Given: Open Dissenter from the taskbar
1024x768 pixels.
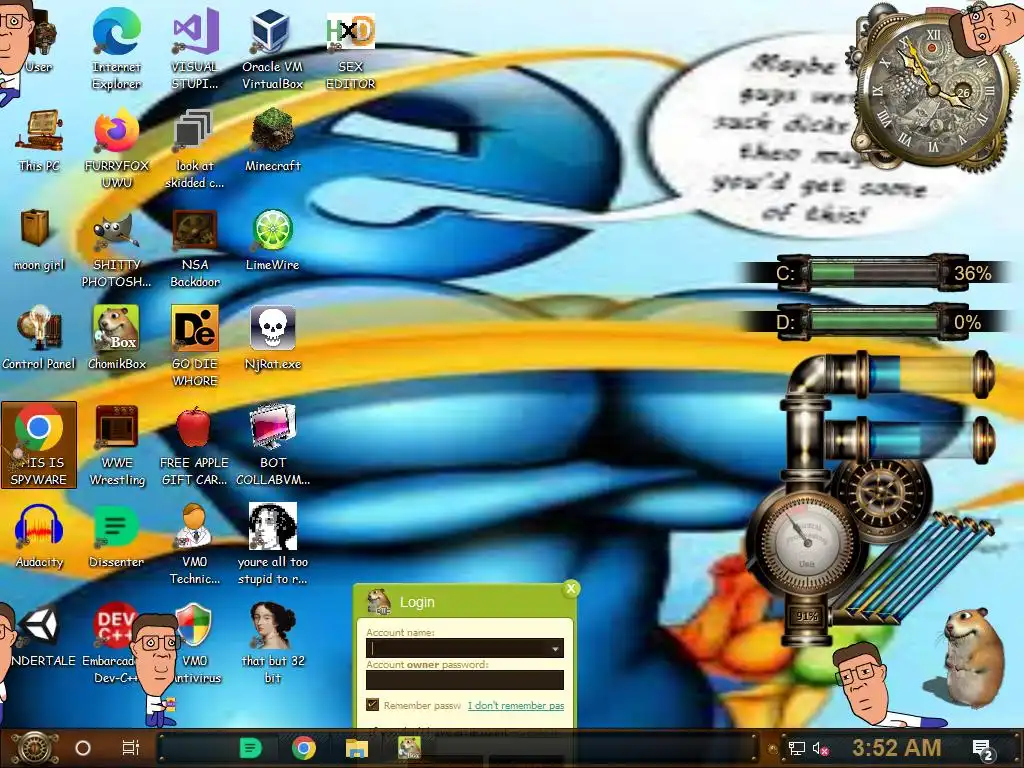Looking at the screenshot, I should pos(250,748).
